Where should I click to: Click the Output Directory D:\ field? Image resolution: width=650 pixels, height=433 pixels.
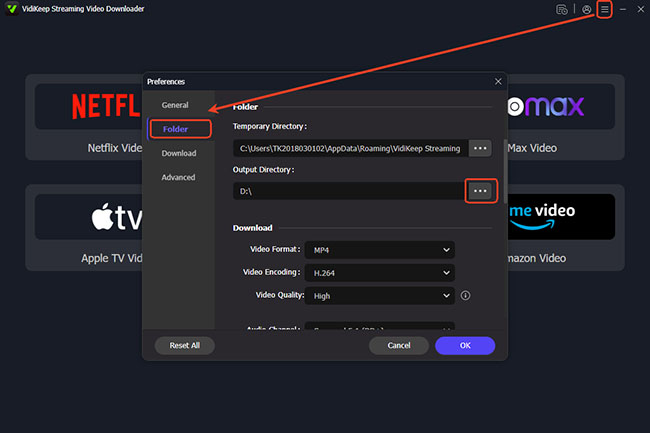point(349,191)
